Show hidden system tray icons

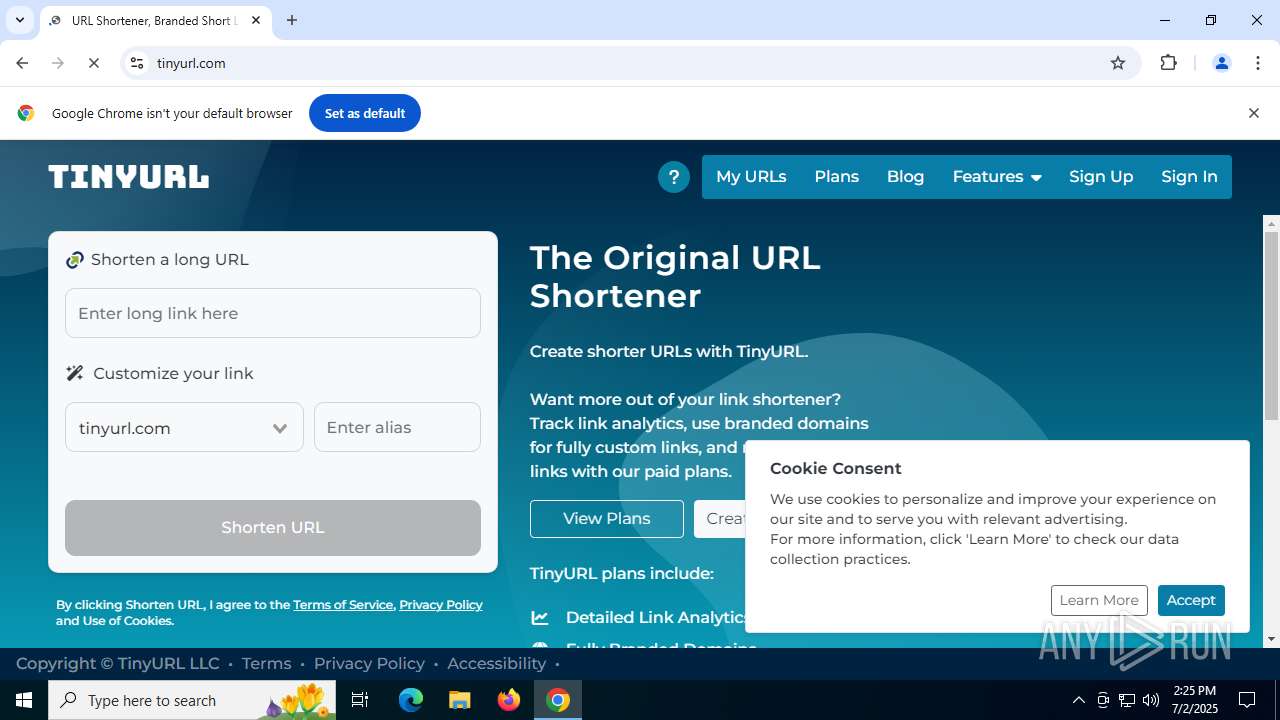point(1078,700)
